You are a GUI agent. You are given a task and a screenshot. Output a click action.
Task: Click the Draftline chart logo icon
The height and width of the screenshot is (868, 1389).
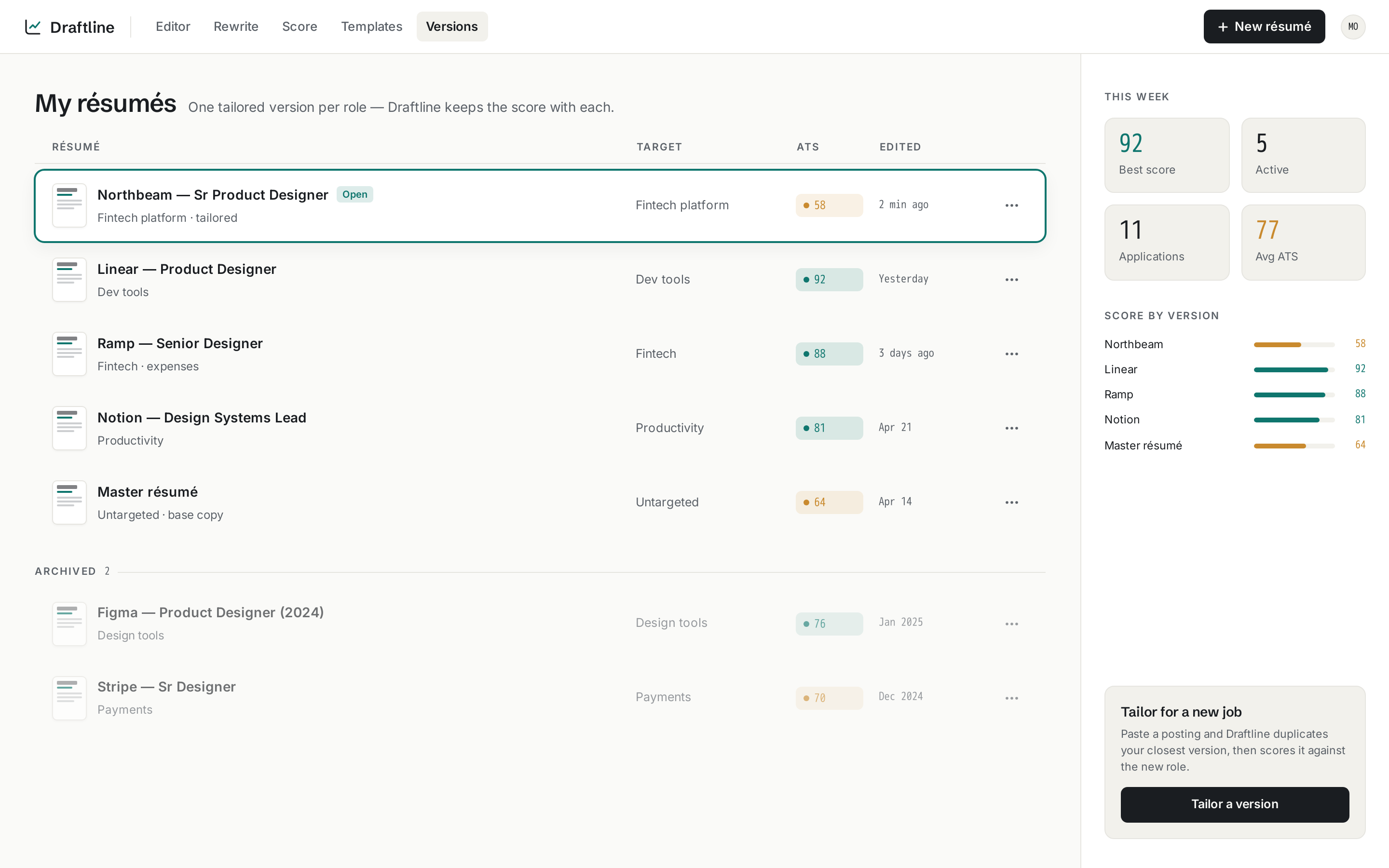tap(33, 27)
